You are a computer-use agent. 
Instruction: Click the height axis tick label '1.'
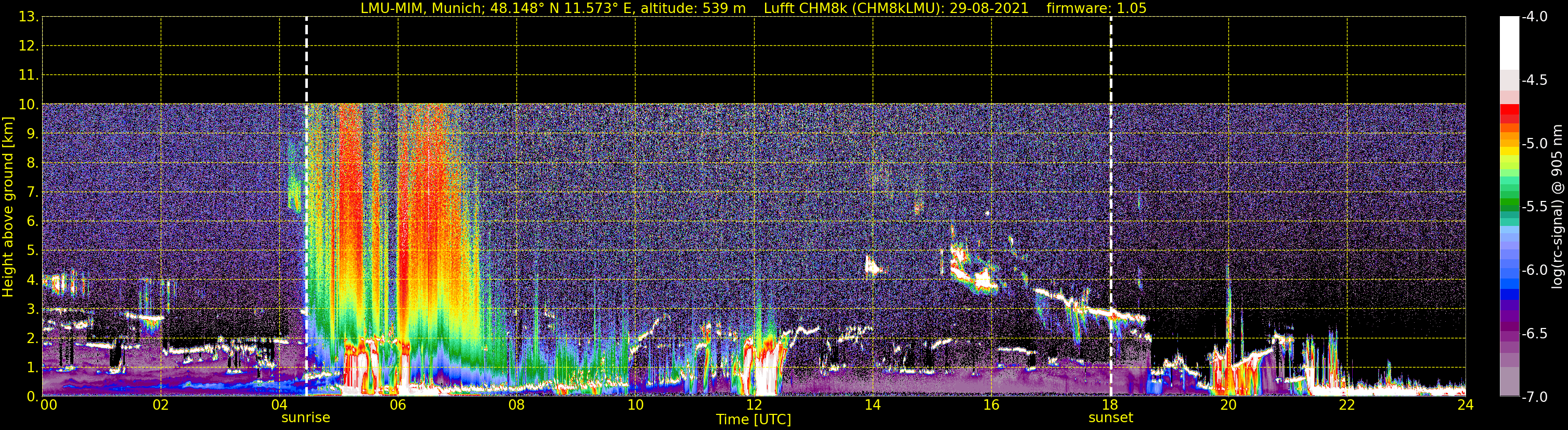click(32, 368)
